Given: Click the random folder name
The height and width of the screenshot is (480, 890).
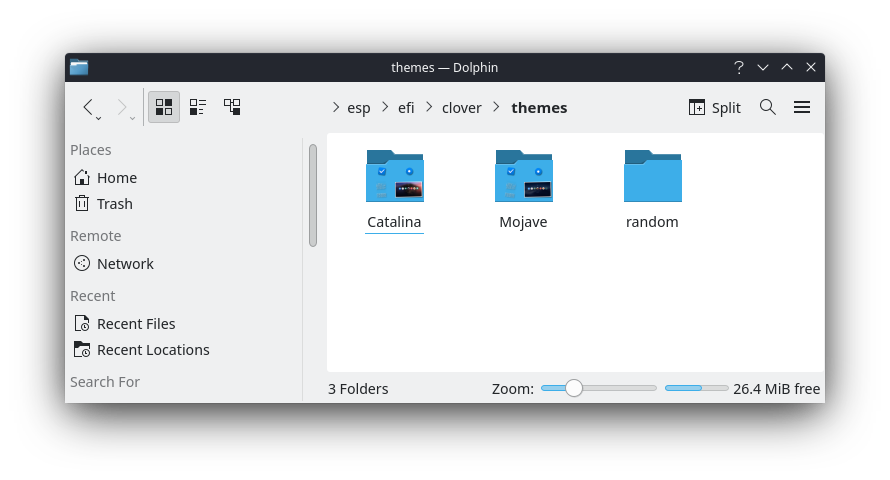Looking at the screenshot, I should pos(652,222).
